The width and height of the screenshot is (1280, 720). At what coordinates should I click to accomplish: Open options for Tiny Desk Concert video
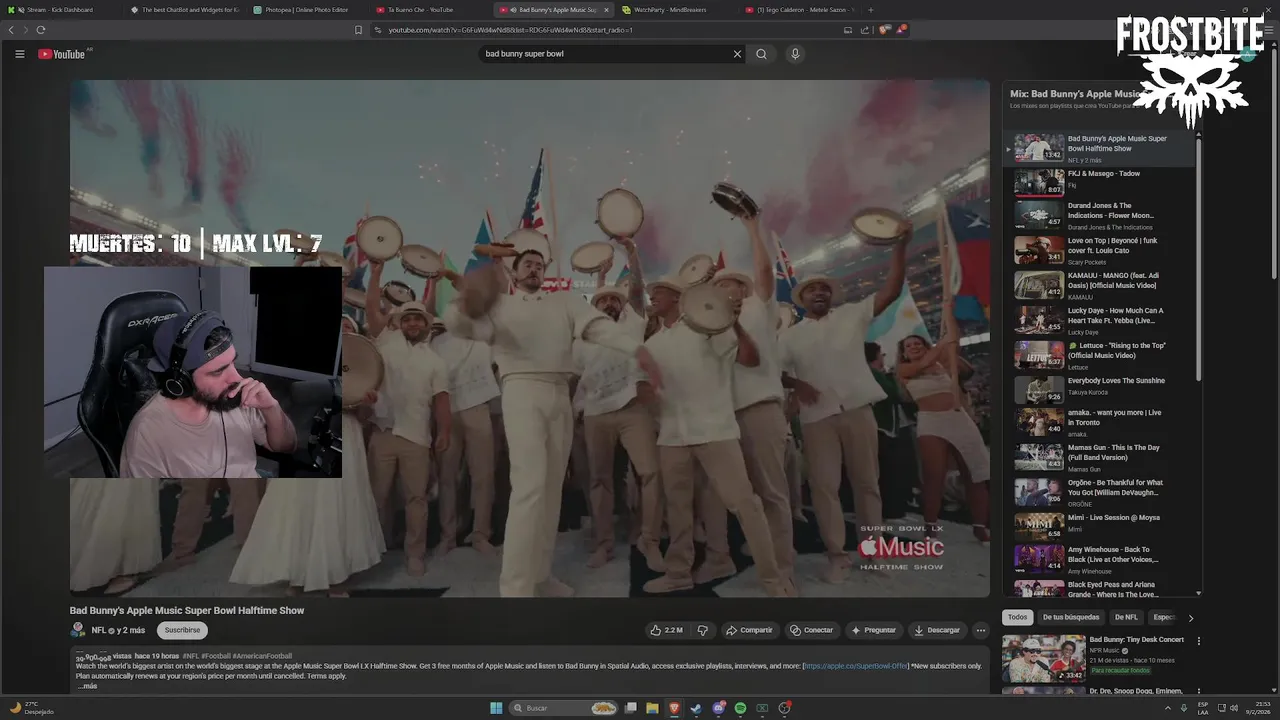pos(1199,641)
